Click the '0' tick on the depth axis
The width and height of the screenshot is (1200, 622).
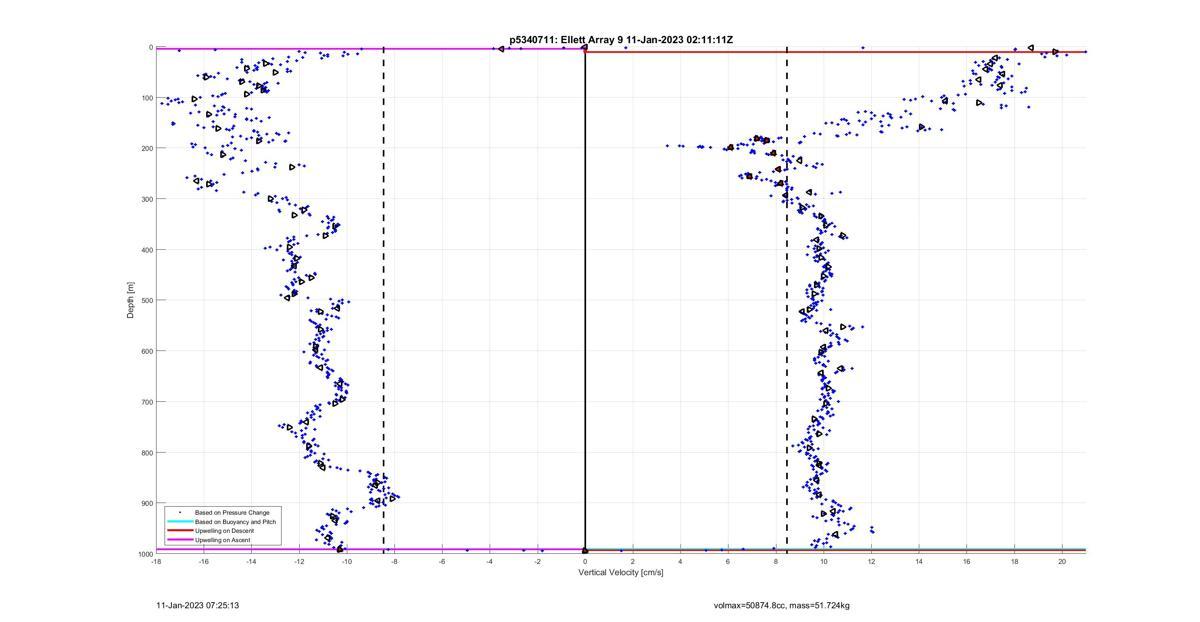click(x=150, y=47)
